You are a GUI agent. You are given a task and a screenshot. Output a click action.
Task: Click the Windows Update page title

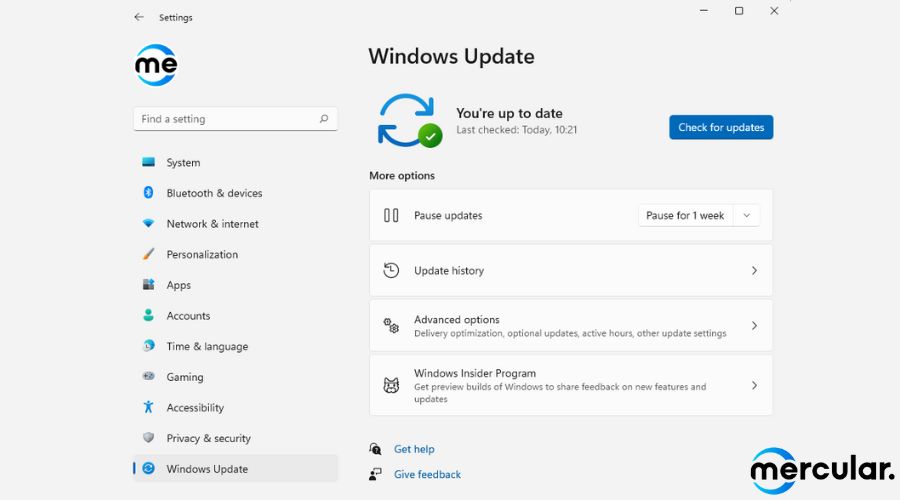pyautogui.click(x=452, y=56)
